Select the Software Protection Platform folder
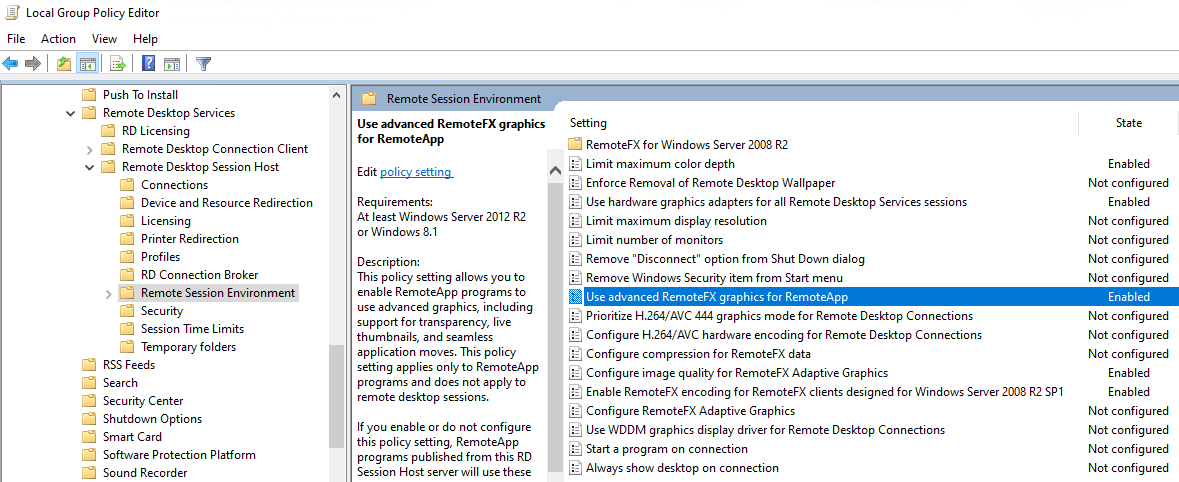This screenshot has width=1179, height=482. coord(179,455)
